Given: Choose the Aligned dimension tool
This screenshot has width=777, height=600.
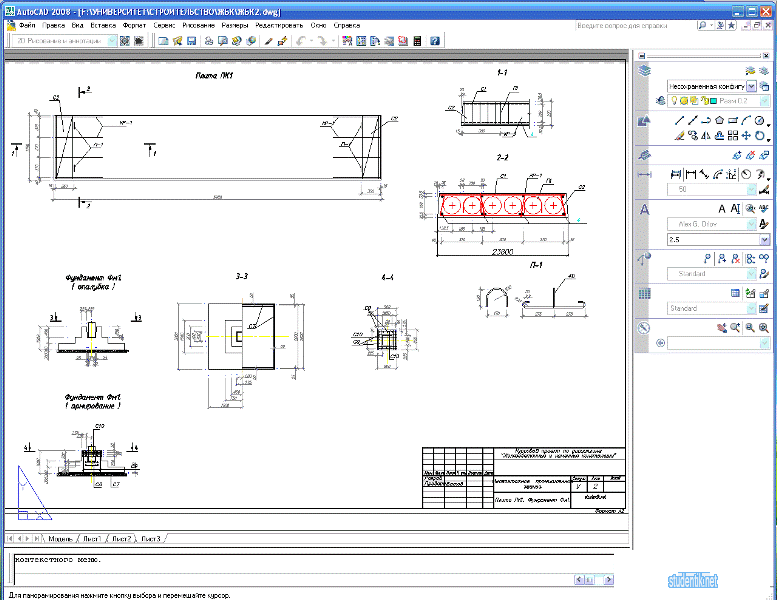Looking at the screenshot, I should coord(704,174).
